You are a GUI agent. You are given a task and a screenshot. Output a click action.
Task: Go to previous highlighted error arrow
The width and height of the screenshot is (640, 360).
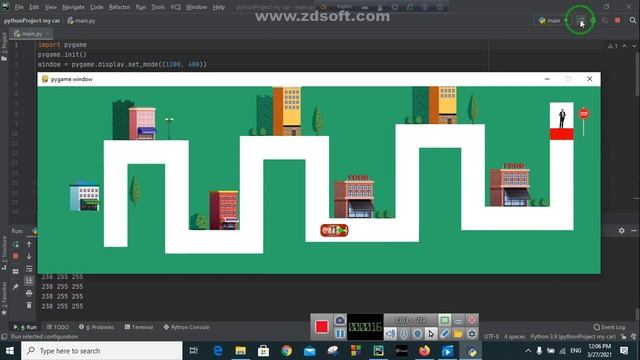click(x=624, y=46)
